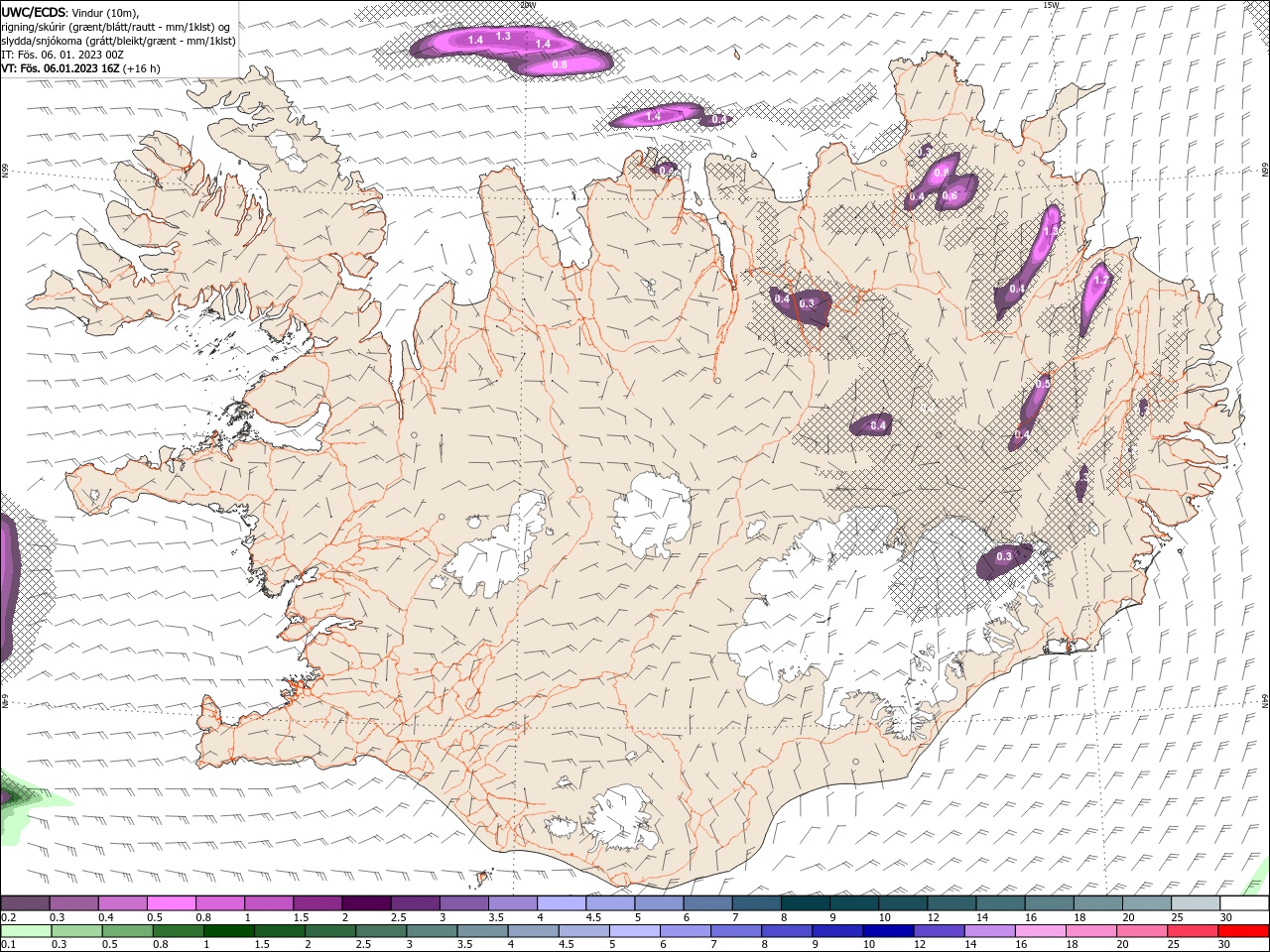This screenshot has height=952, width=1270.
Task: Click the bold 'VT: Fös. 06.01.2023 16Z' valid time
Action: [x=61, y=68]
